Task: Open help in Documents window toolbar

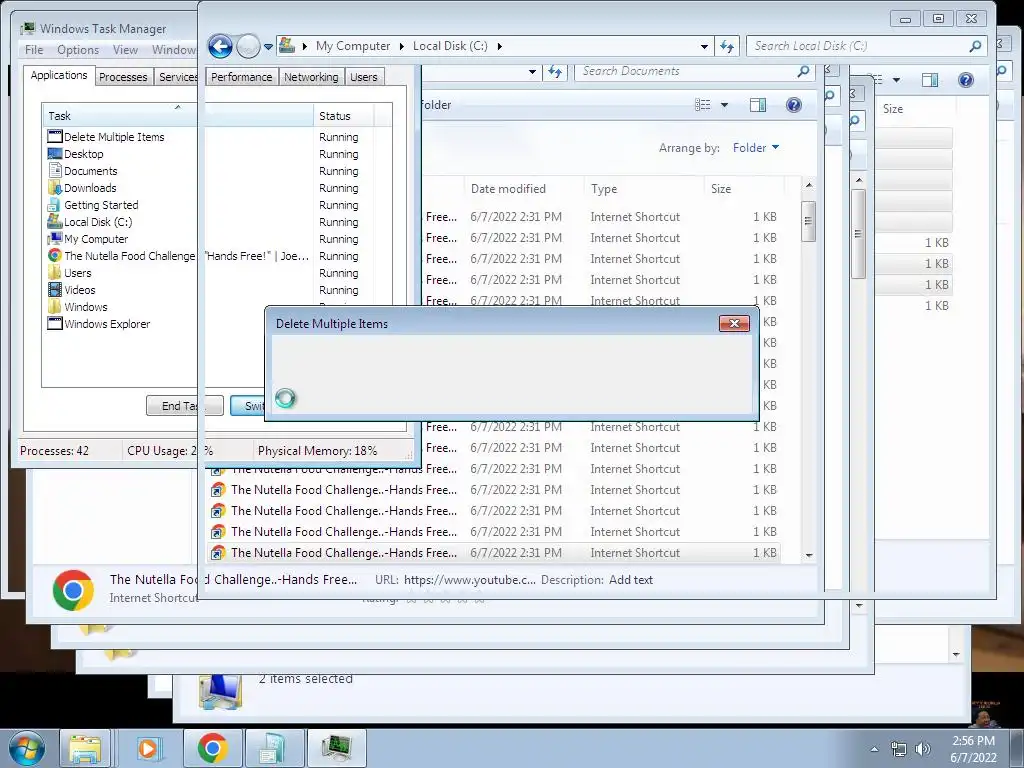Action: (793, 105)
